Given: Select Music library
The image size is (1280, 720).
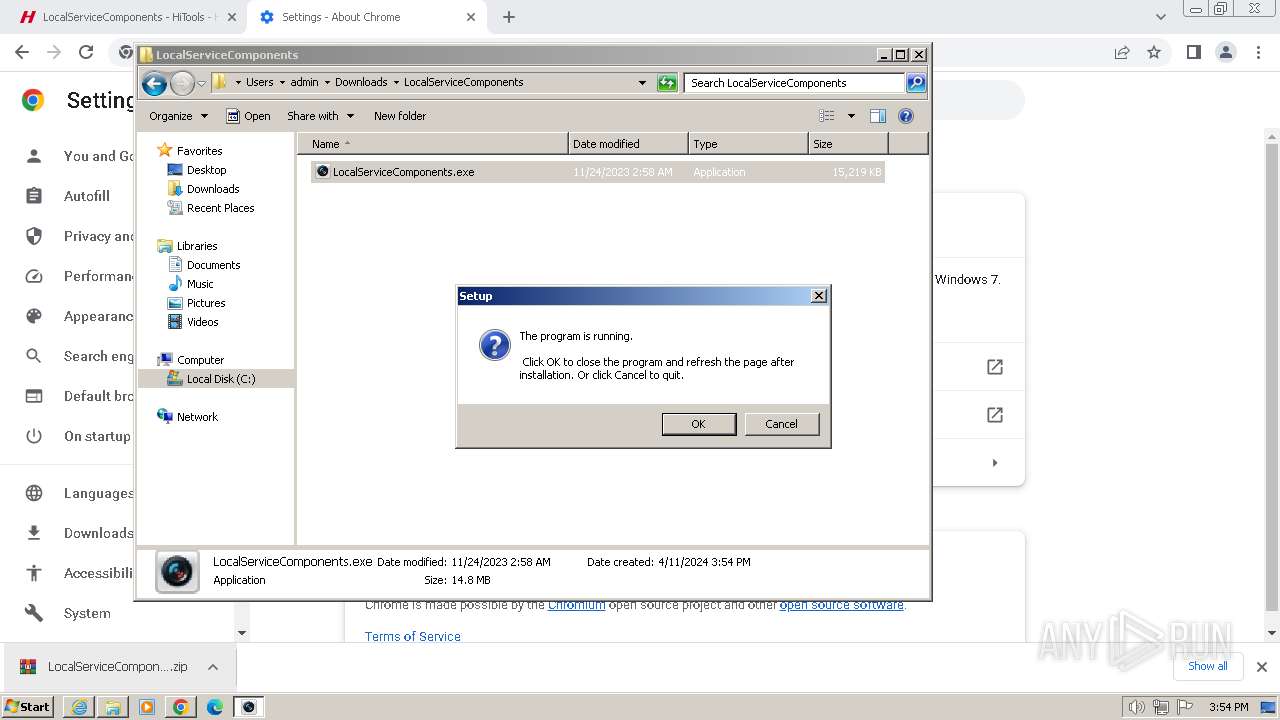Looking at the screenshot, I should coord(200,284).
